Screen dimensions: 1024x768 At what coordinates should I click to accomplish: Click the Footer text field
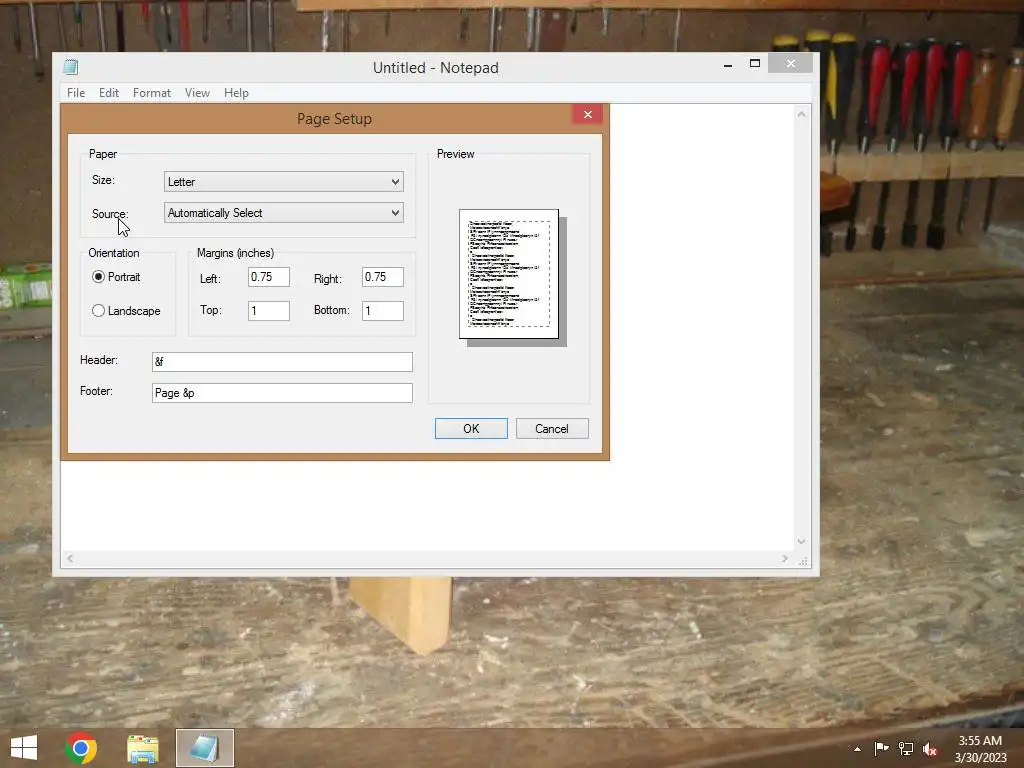(282, 393)
